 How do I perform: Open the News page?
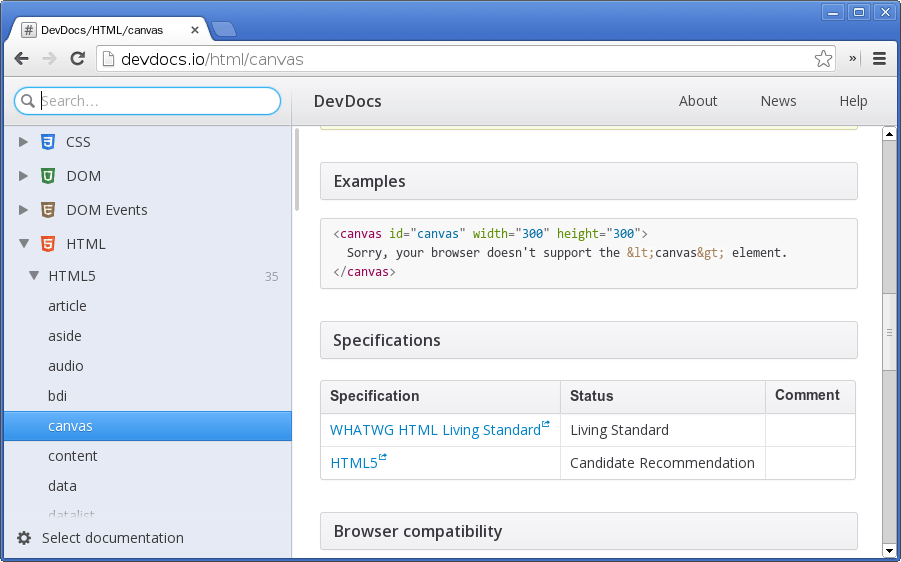pos(778,101)
